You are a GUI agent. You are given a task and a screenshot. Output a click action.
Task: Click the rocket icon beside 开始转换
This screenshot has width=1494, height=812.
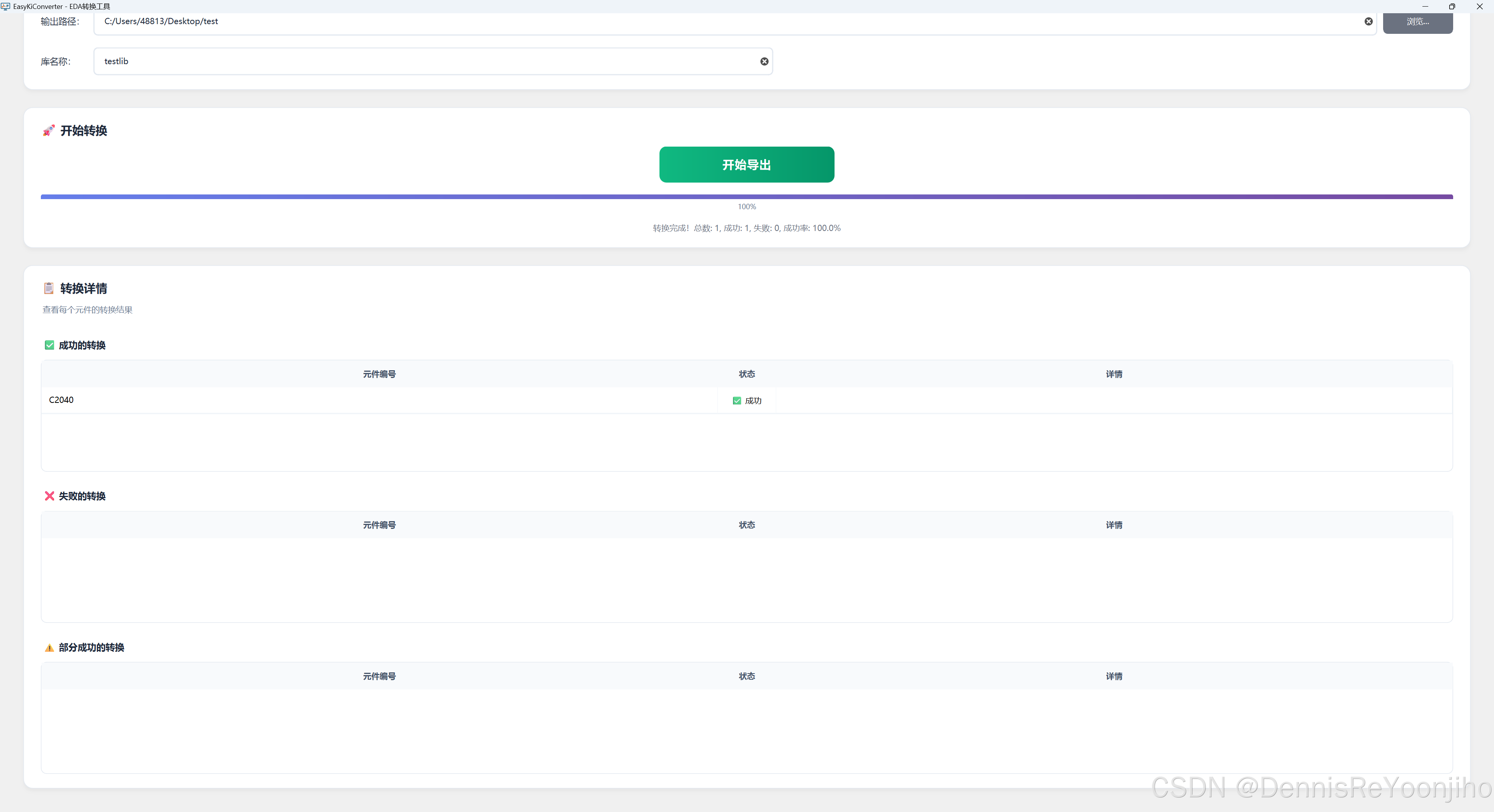[x=49, y=130]
